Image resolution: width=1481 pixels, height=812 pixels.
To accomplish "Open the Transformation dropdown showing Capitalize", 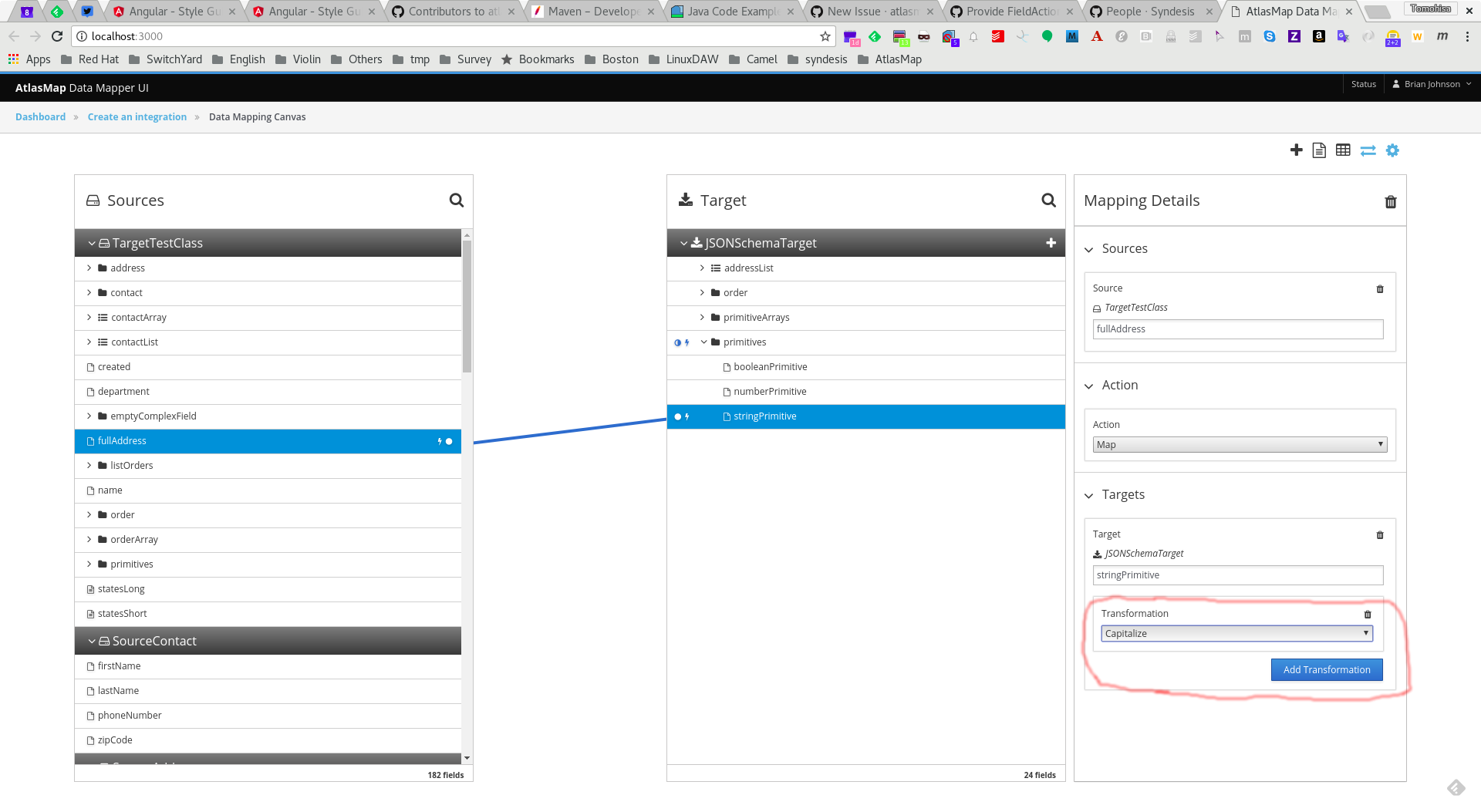I will tap(1236, 633).
